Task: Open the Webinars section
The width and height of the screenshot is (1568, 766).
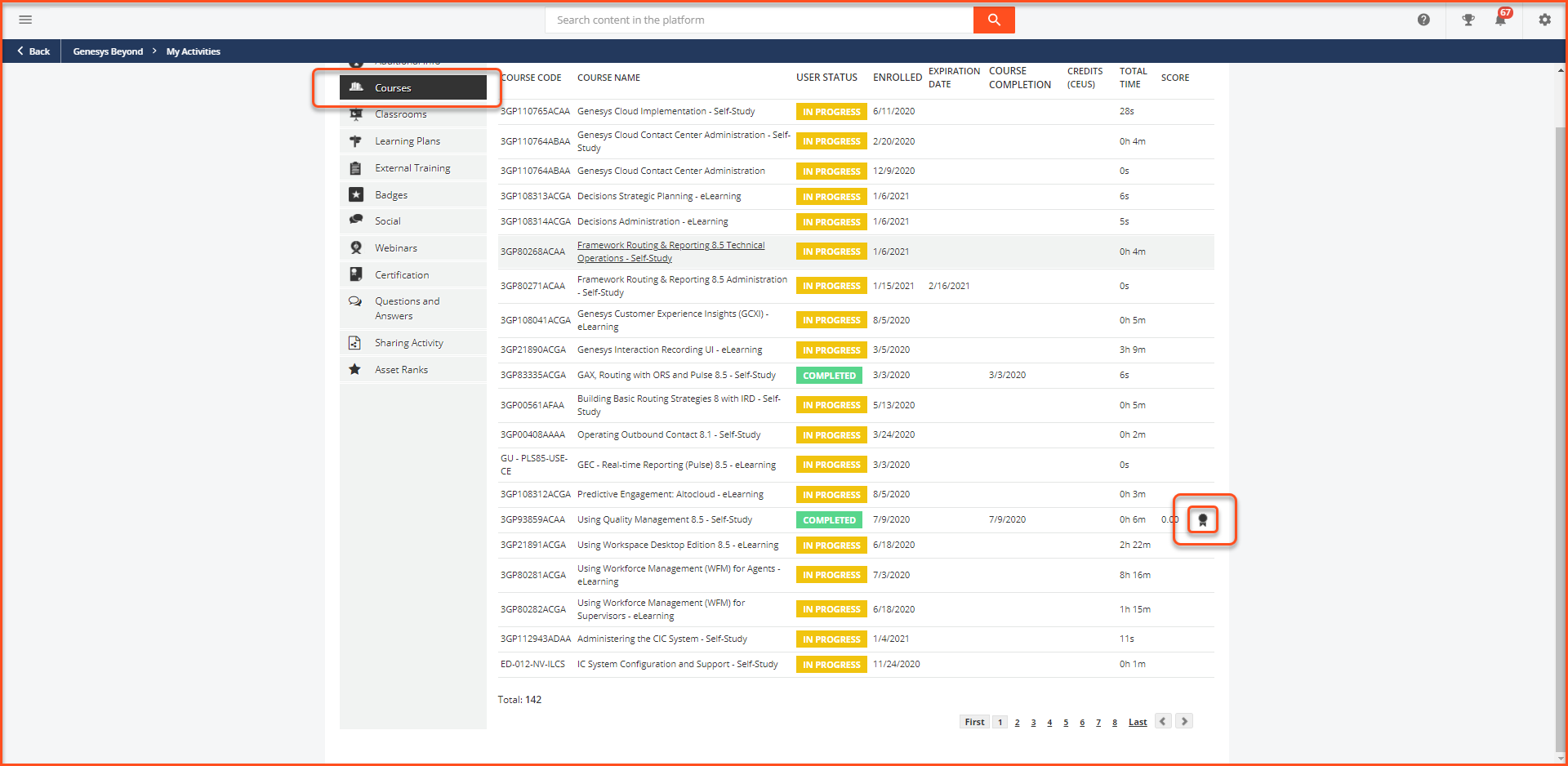Action: pos(396,247)
